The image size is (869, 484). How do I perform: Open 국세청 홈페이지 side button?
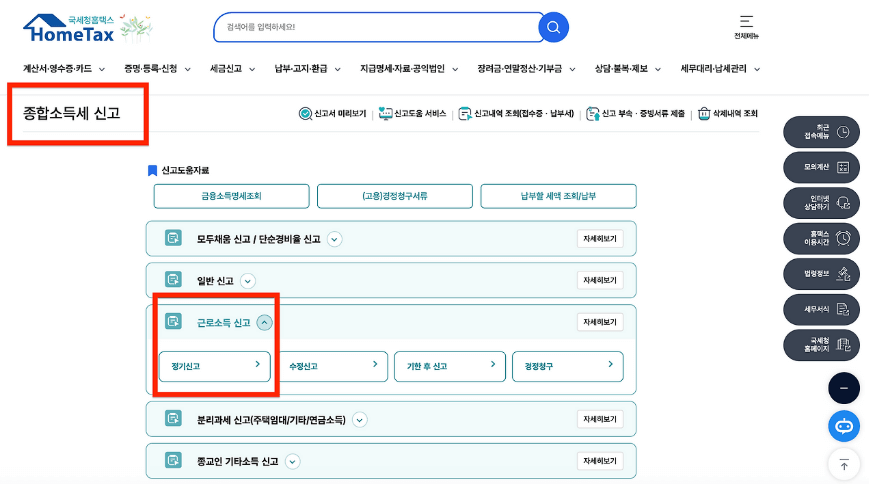pos(821,345)
